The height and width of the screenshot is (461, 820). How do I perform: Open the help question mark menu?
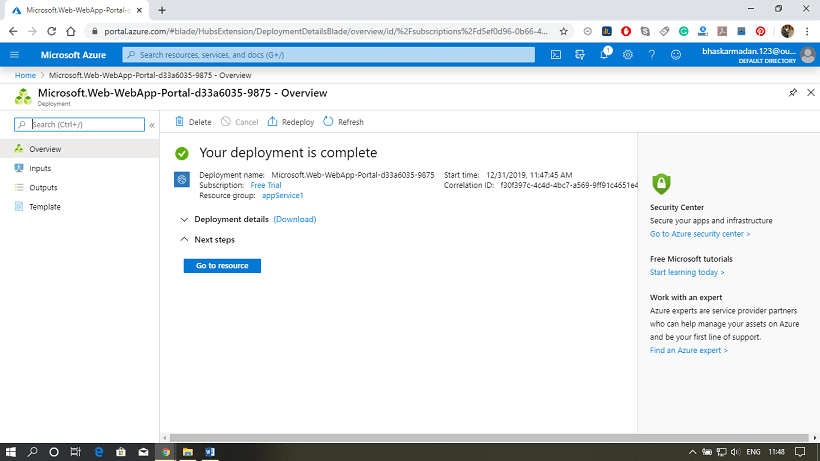pyautogui.click(x=652, y=55)
